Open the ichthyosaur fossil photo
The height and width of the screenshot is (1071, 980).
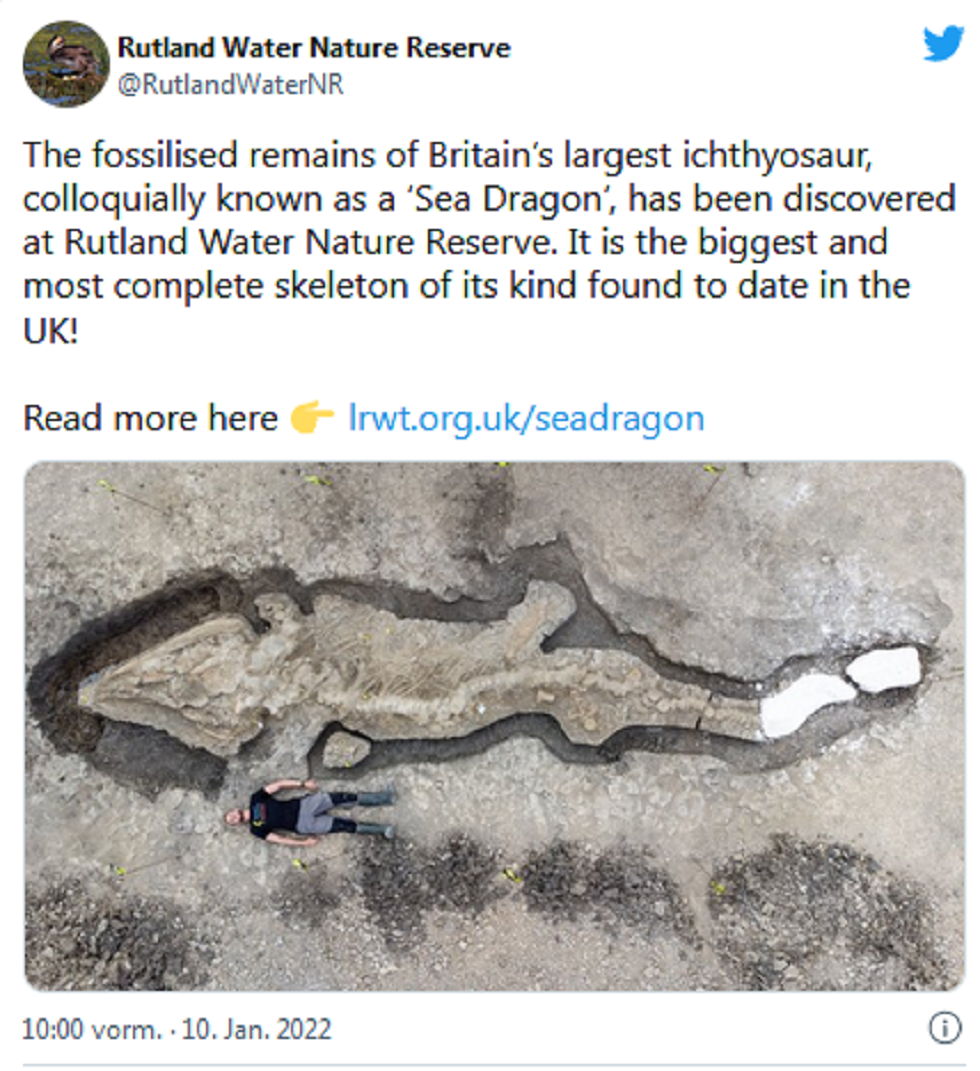494,726
